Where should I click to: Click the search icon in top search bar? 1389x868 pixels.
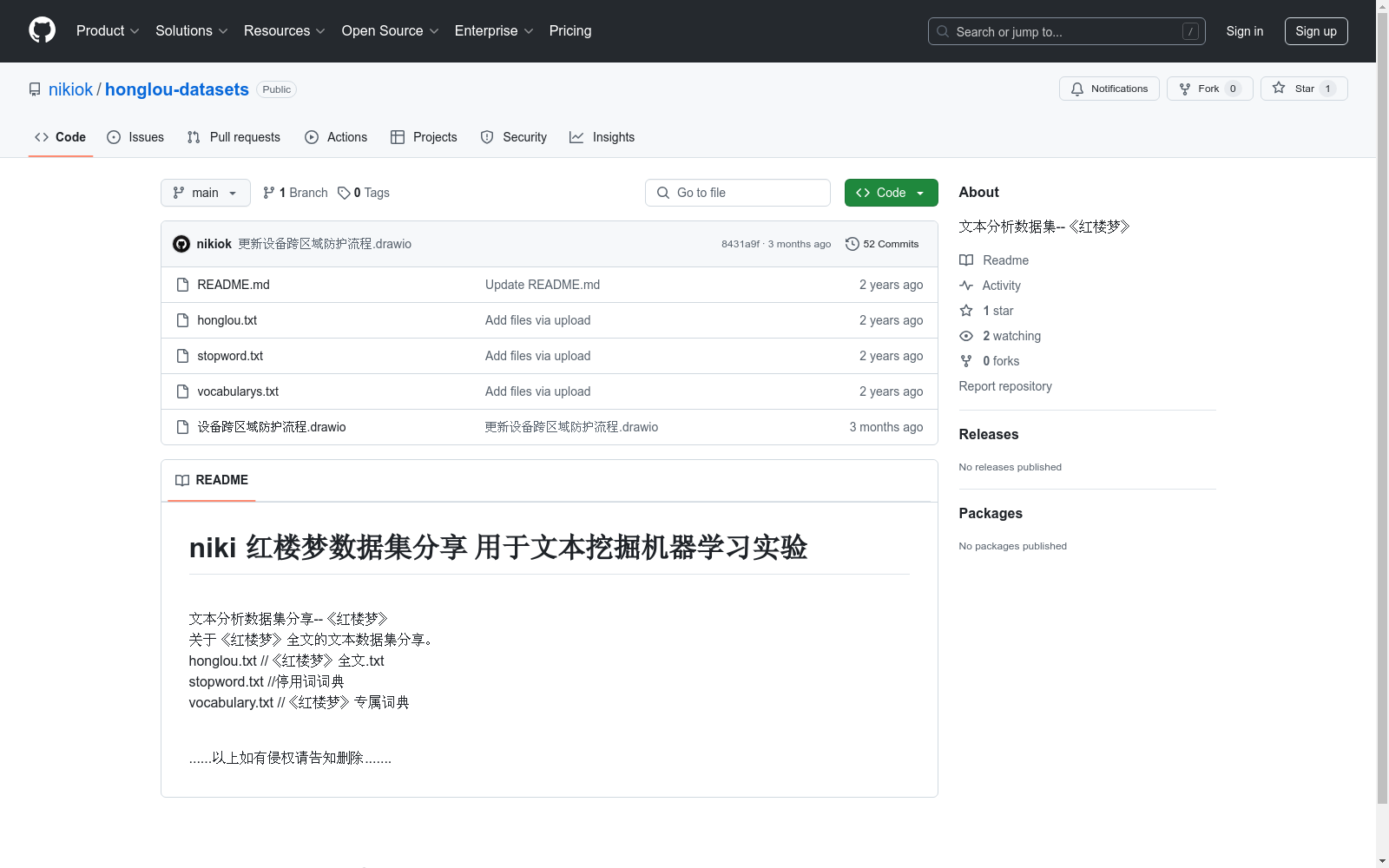click(943, 31)
